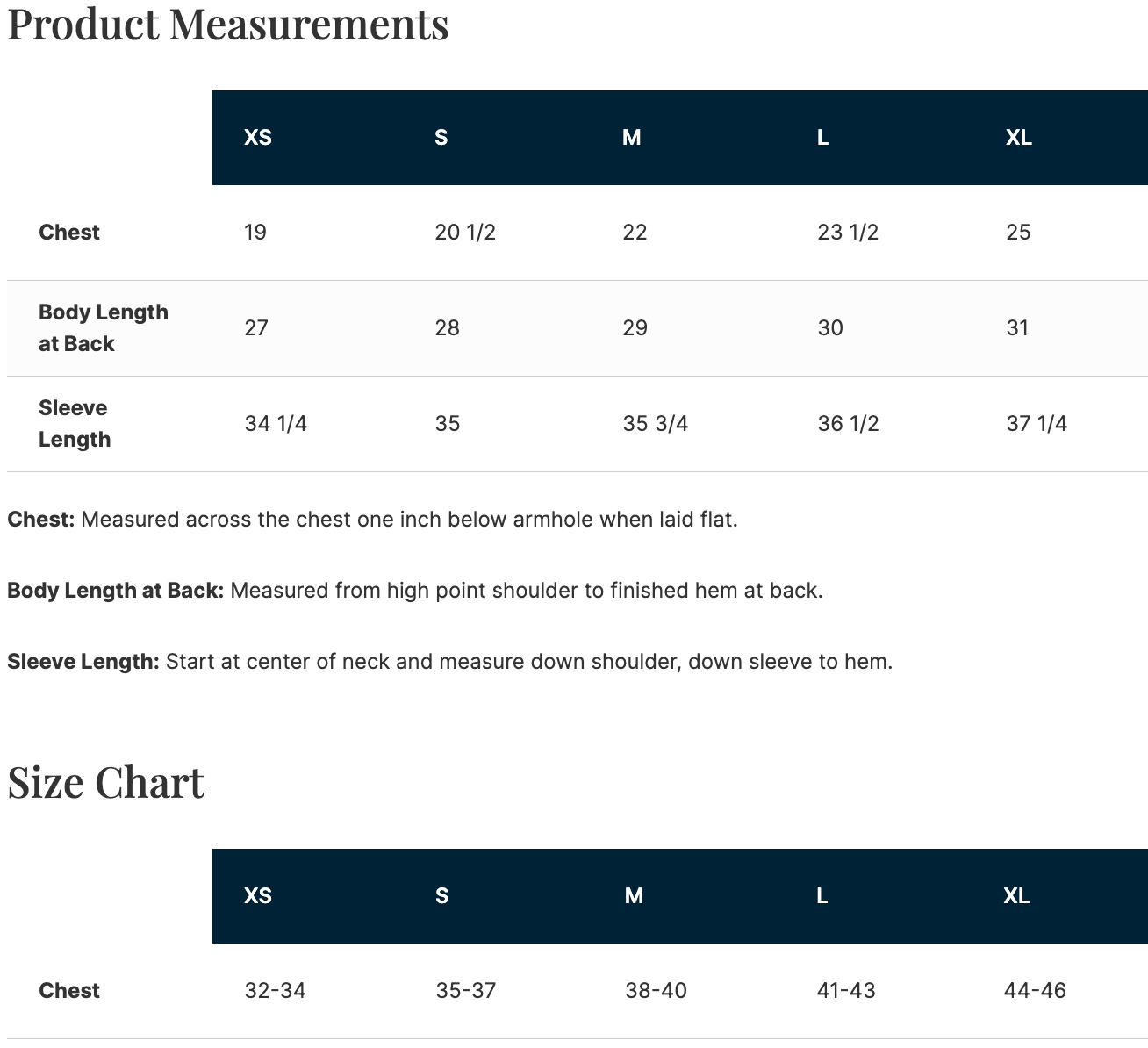Select the XS column header in Product Measurements

click(x=258, y=138)
